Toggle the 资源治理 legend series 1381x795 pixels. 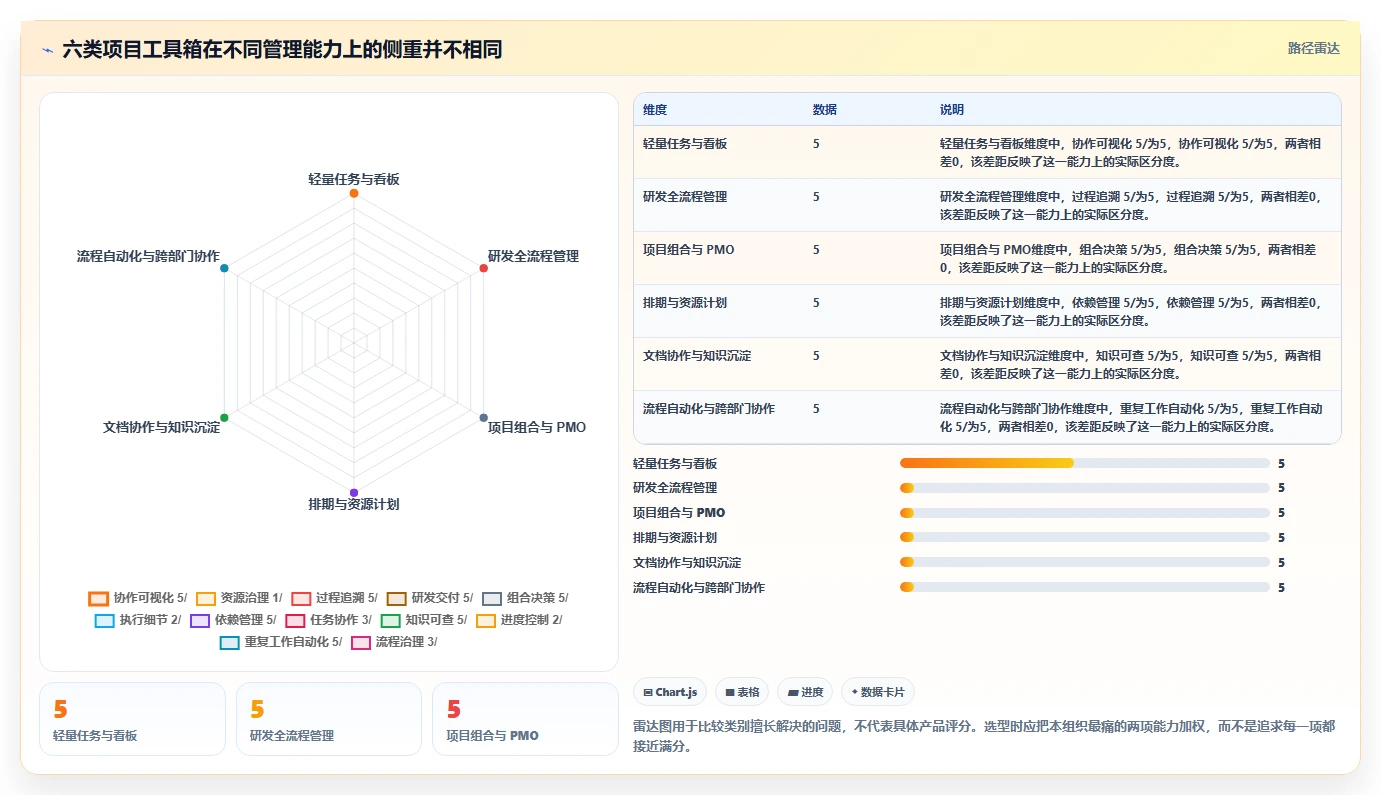[x=239, y=598]
